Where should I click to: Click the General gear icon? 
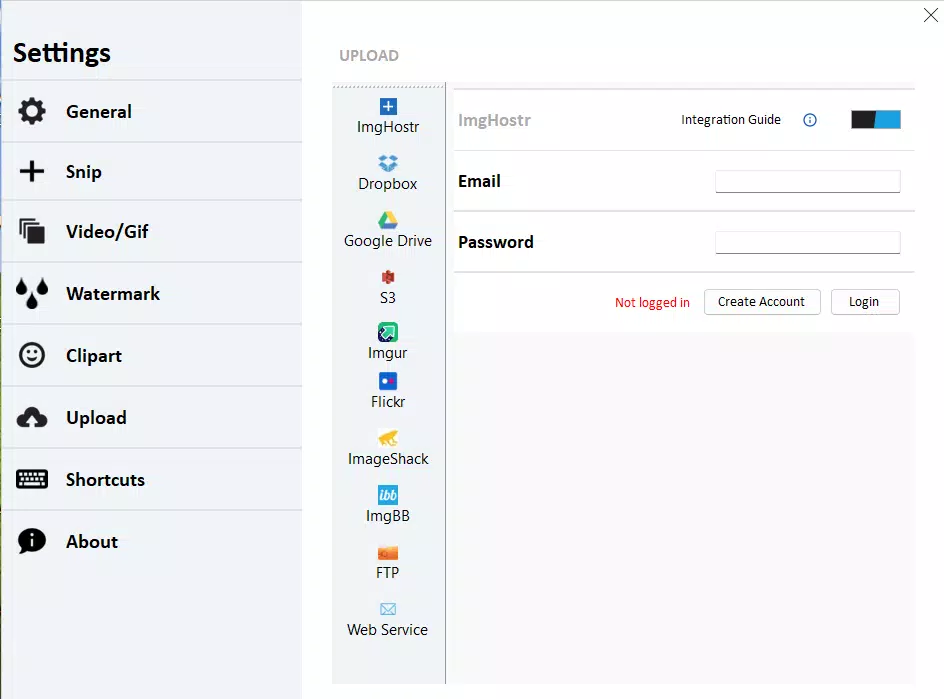click(x=32, y=111)
